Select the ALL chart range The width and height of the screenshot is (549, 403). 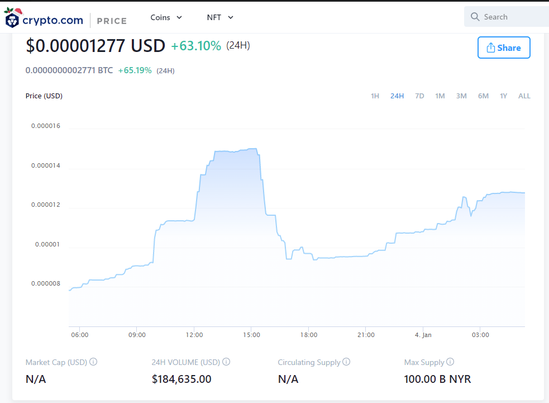tap(524, 96)
